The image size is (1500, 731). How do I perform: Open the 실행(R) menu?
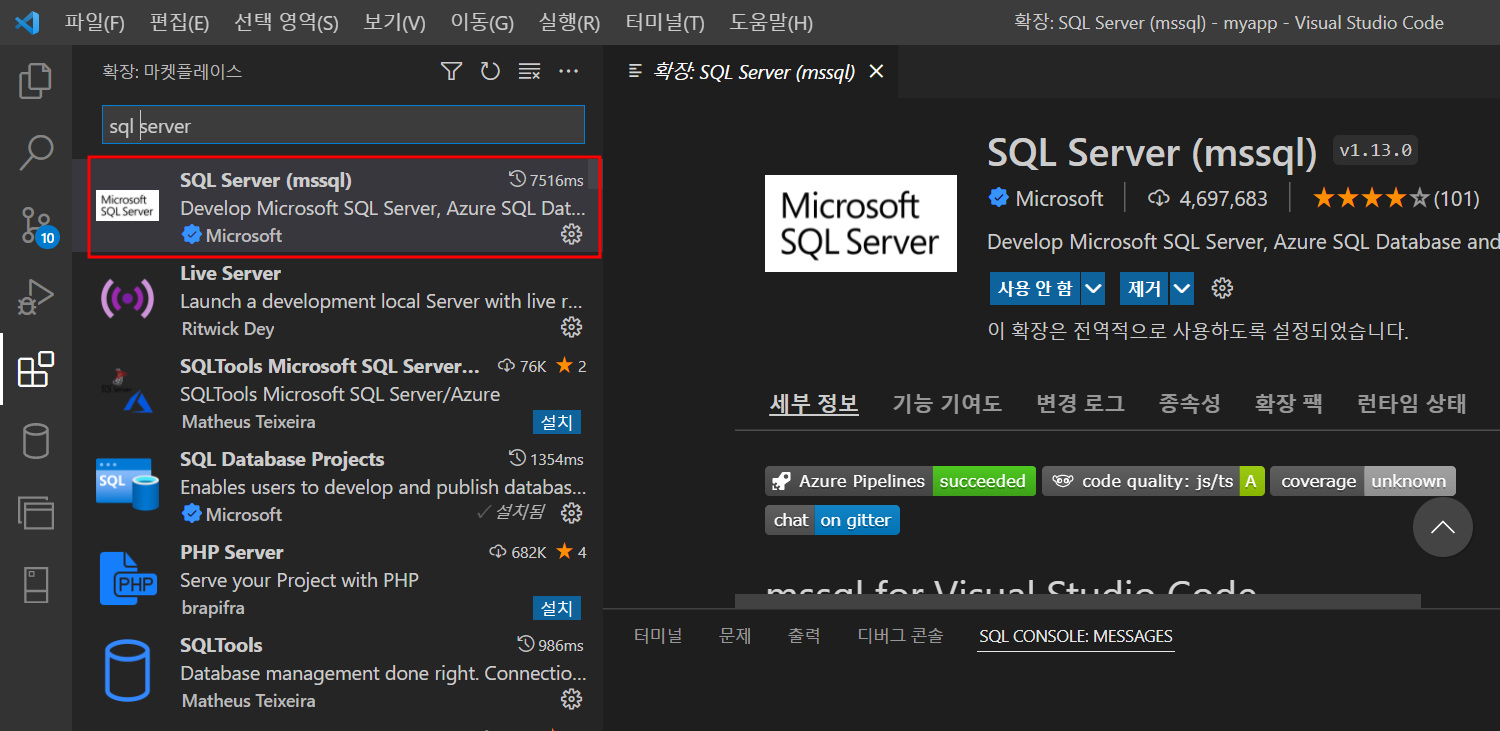click(x=569, y=22)
